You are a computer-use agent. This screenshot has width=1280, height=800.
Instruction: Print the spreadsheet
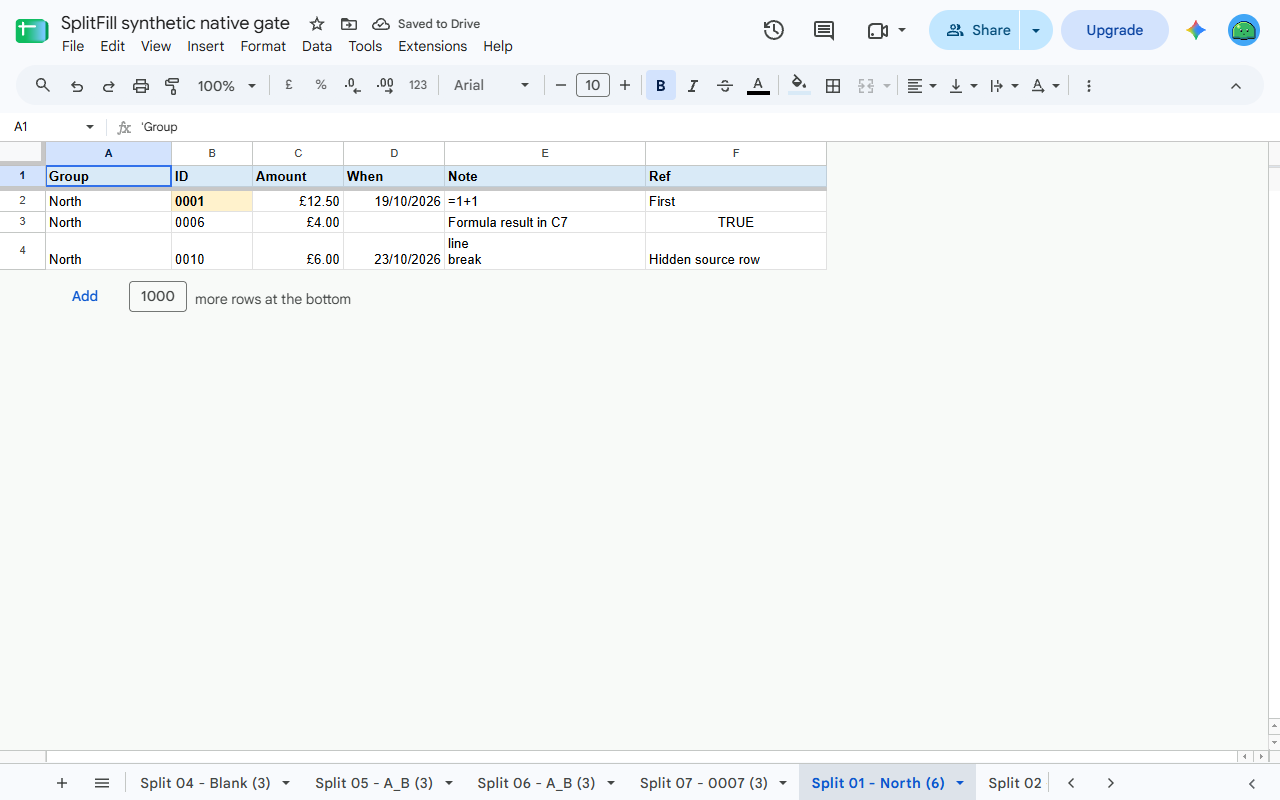tap(141, 86)
